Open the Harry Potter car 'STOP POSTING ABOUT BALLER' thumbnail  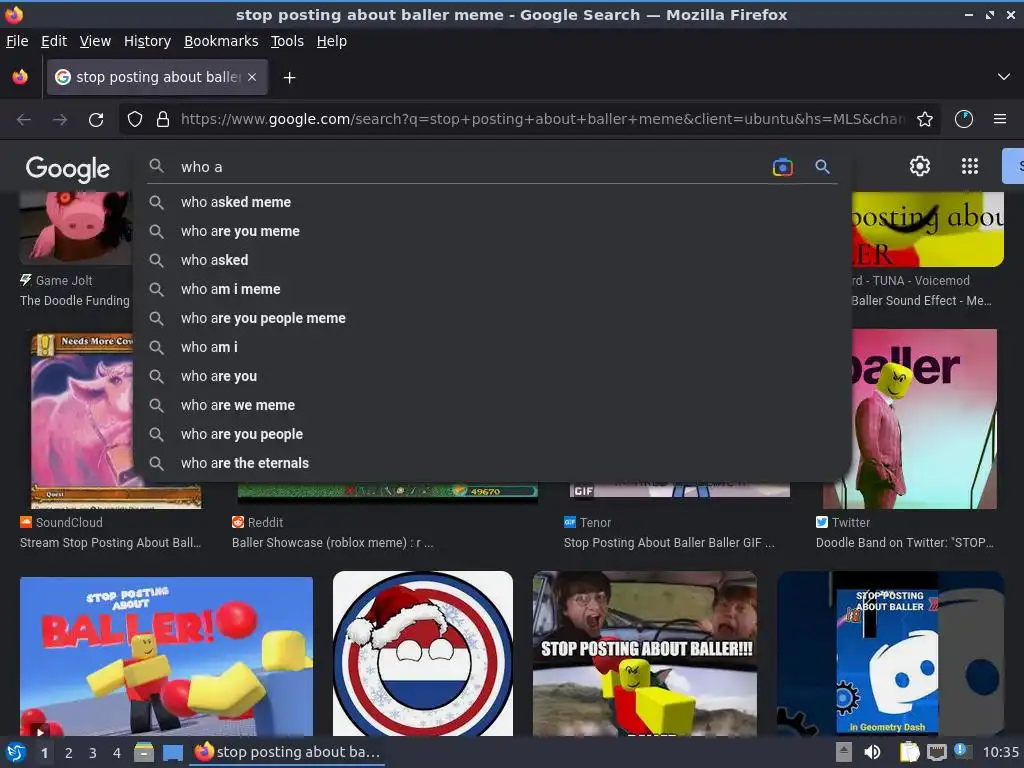click(645, 654)
